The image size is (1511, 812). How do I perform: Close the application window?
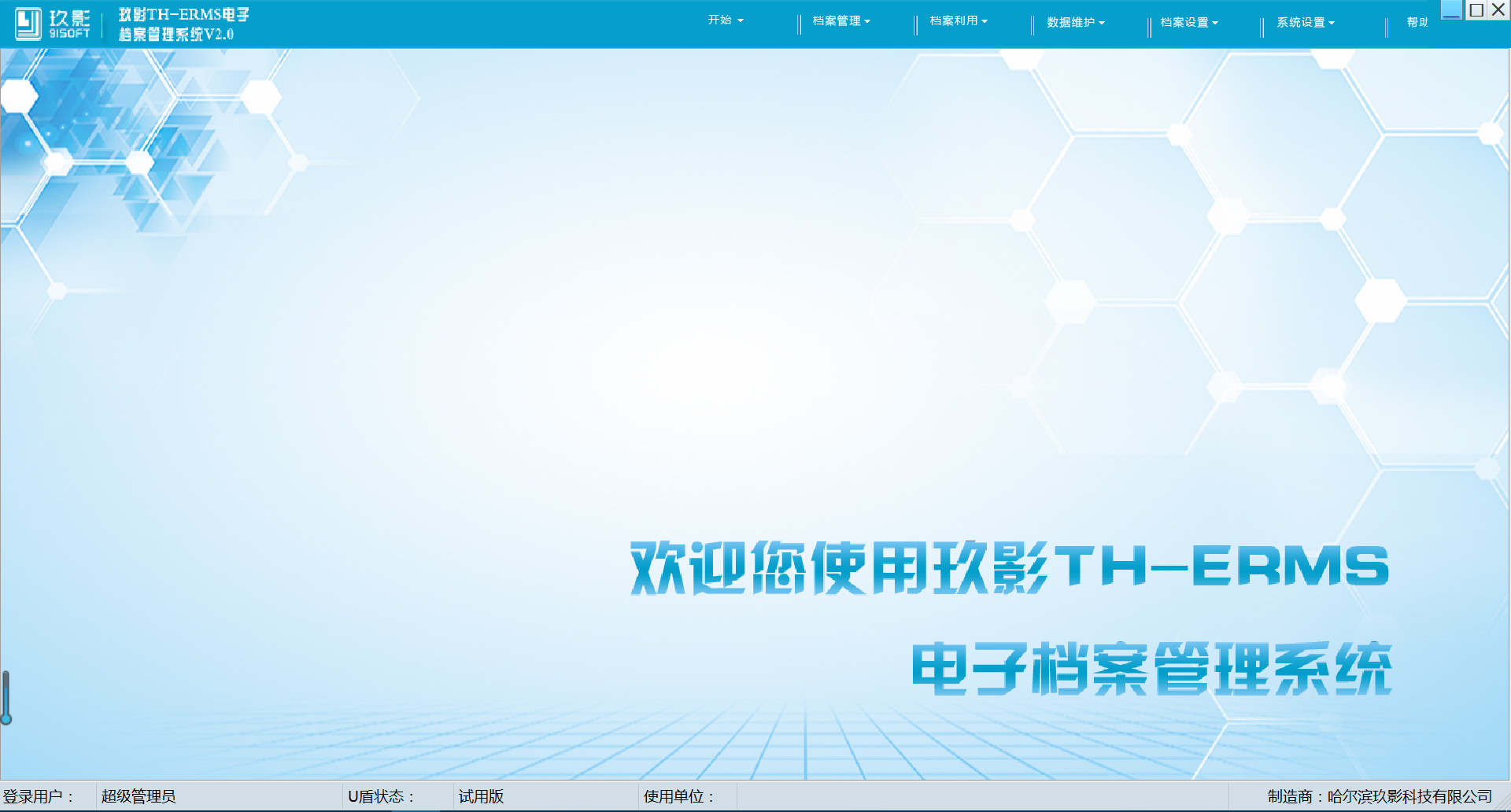coord(1498,9)
